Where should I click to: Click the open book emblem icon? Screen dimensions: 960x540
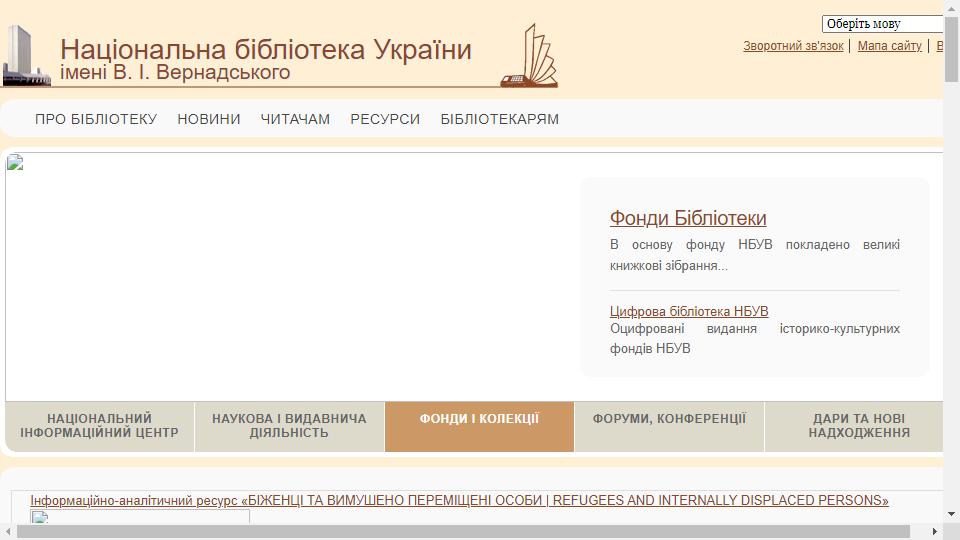[x=529, y=55]
